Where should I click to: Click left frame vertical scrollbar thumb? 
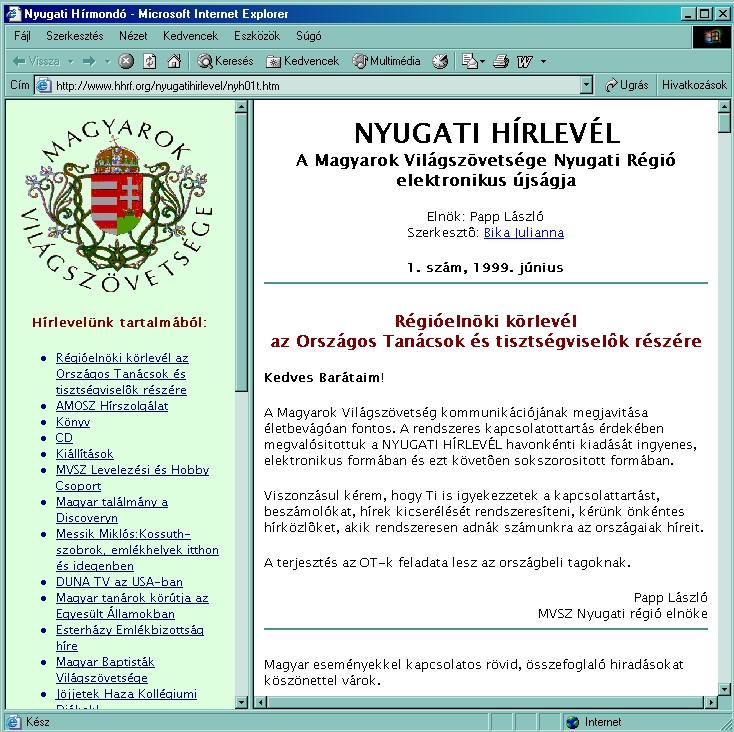click(241, 252)
